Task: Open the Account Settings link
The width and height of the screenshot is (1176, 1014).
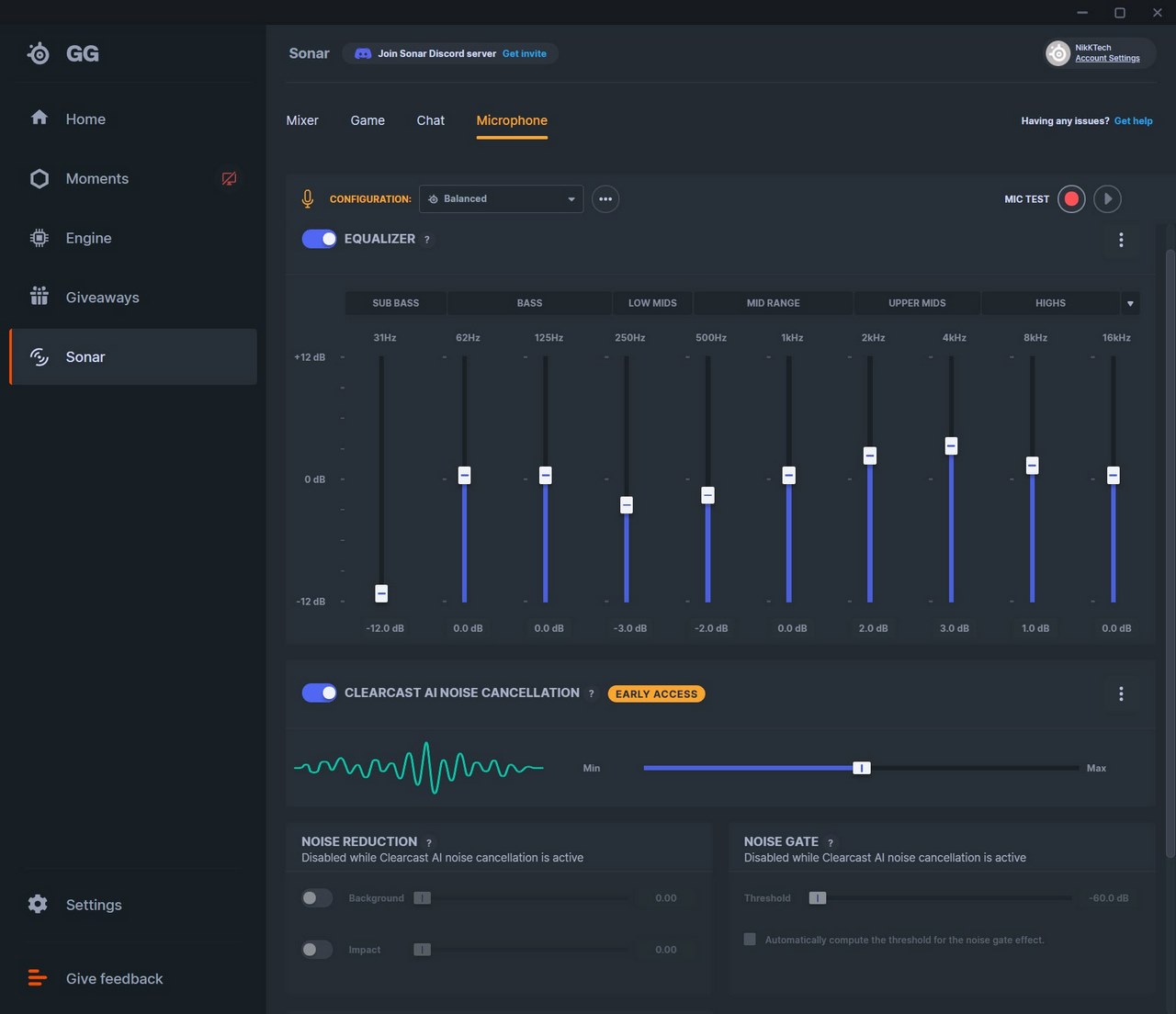Action: click(x=1107, y=58)
